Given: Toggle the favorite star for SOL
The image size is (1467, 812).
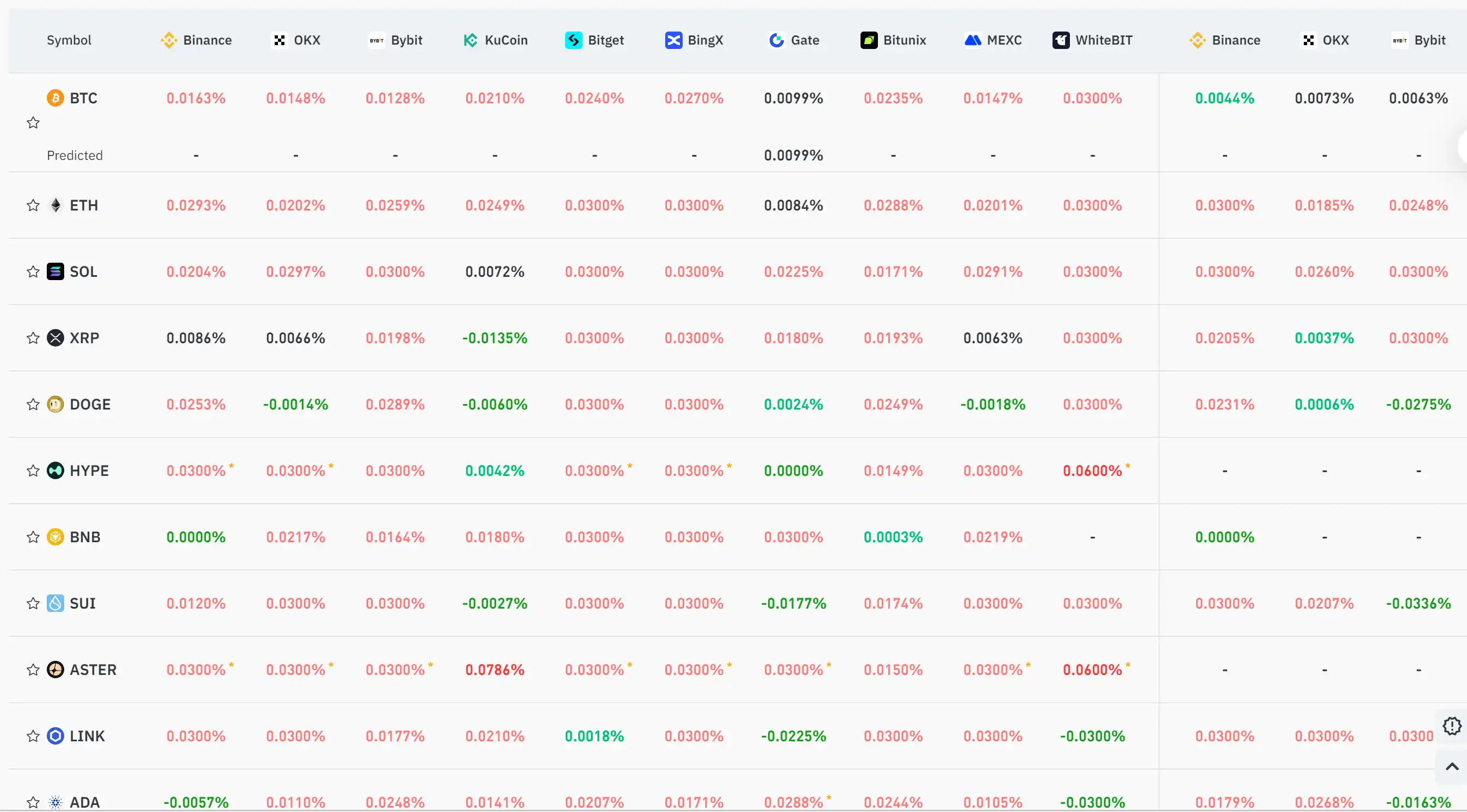Looking at the screenshot, I should point(33,271).
